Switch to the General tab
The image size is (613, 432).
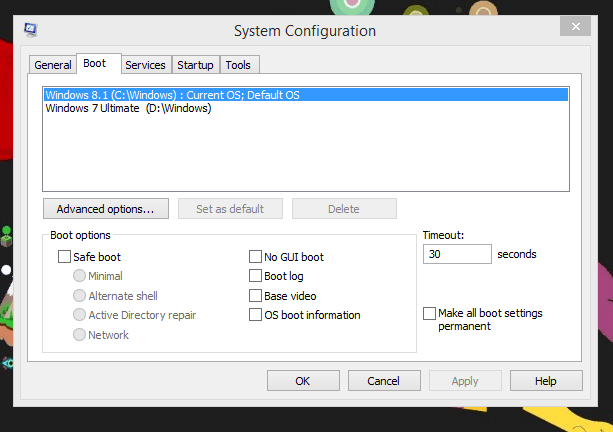click(x=53, y=65)
